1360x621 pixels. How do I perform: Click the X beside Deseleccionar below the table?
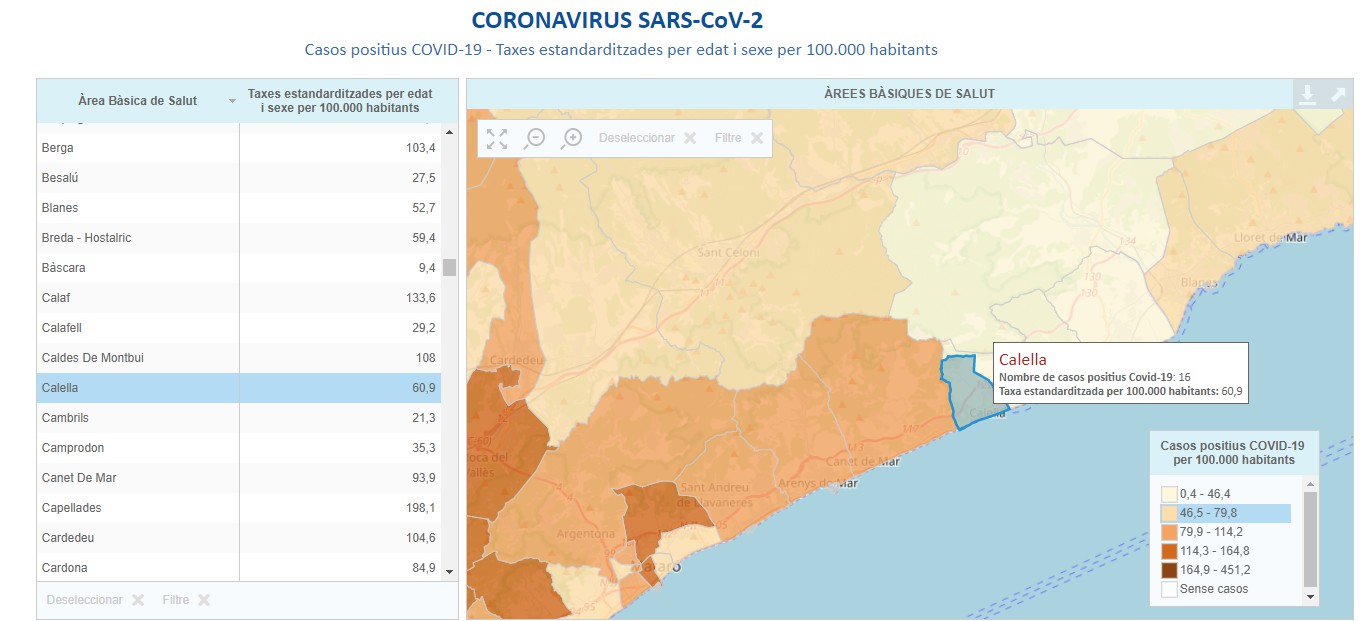point(138,600)
